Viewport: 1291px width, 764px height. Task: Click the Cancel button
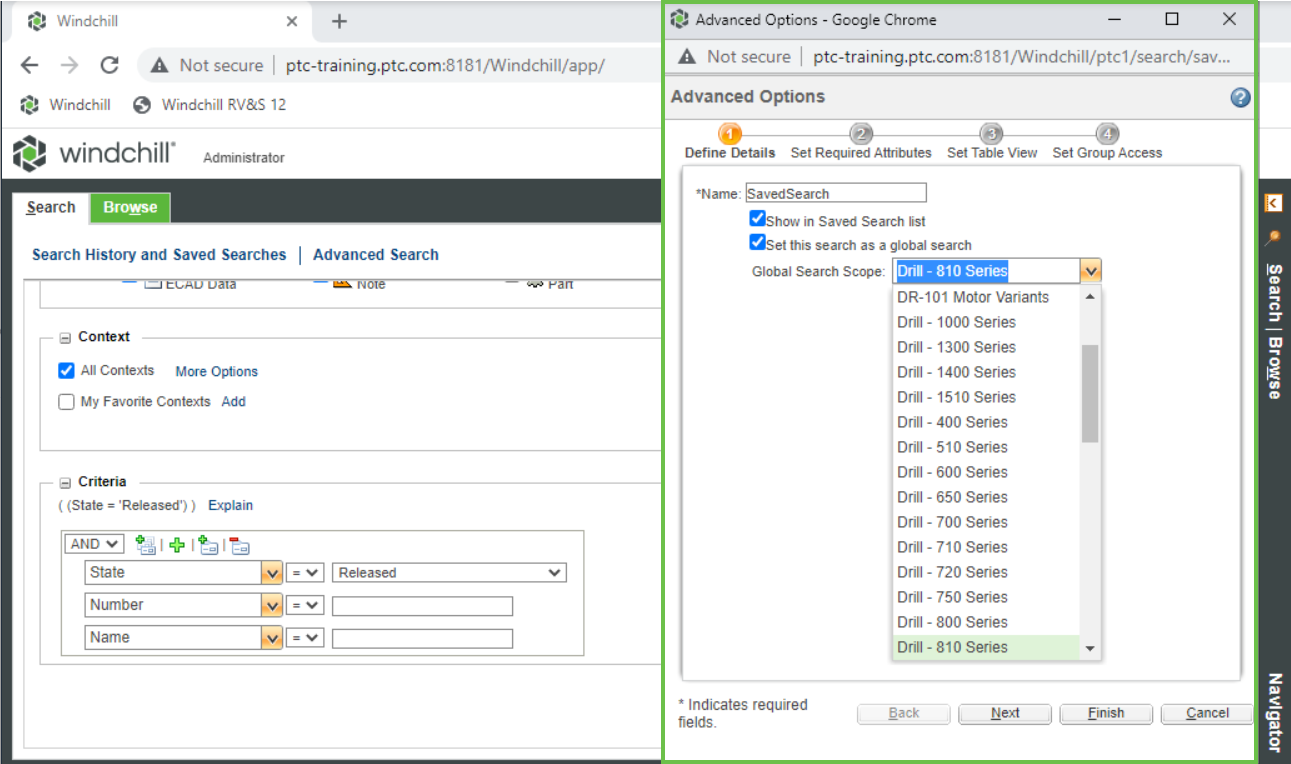(x=1207, y=713)
